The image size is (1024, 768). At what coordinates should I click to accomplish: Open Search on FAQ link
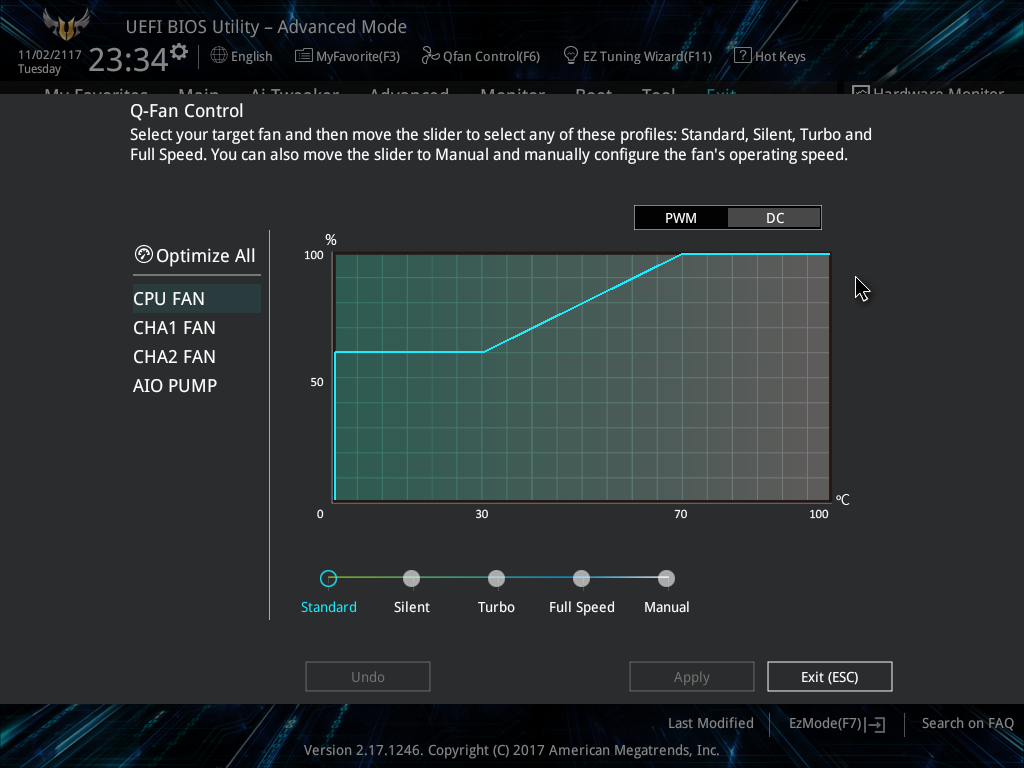pyautogui.click(x=967, y=723)
